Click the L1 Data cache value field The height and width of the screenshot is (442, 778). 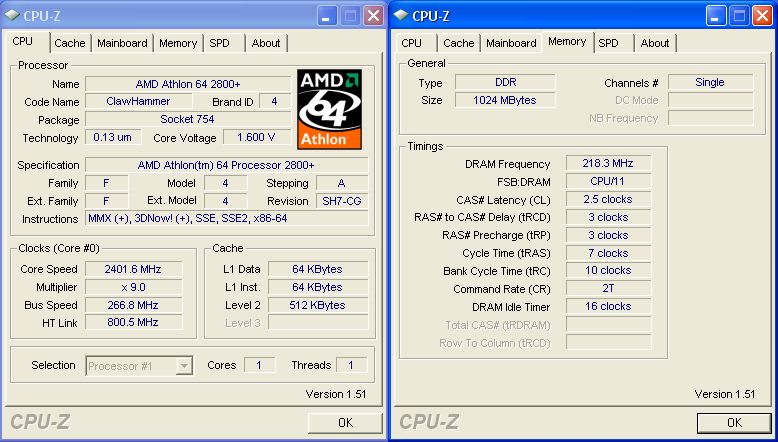318,269
